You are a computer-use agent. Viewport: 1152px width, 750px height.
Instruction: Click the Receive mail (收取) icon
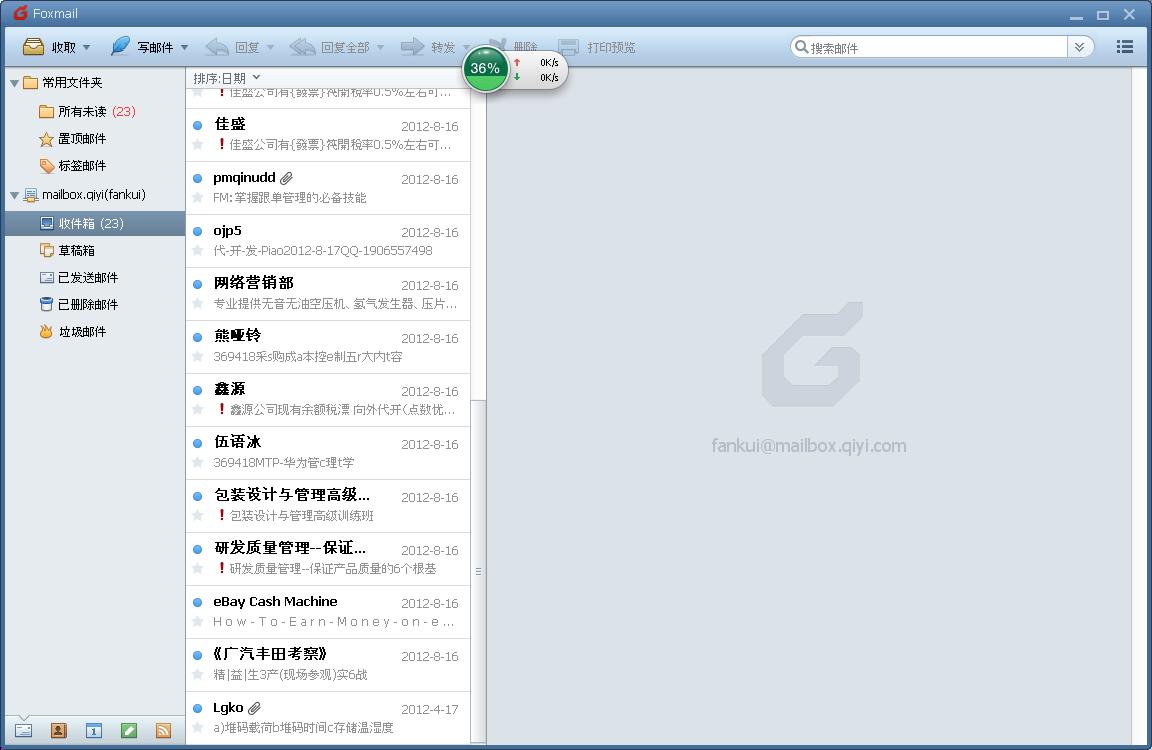pos(34,47)
